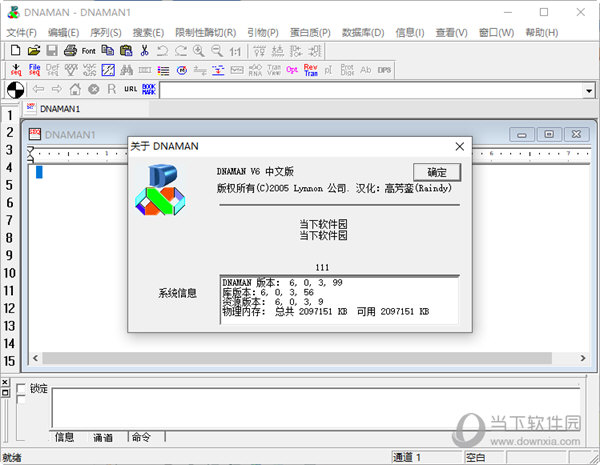Image resolution: width=600 pixels, height=465 pixels.
Task: Click the Def seq toolbar icon
Action: (x=52, y=70)
